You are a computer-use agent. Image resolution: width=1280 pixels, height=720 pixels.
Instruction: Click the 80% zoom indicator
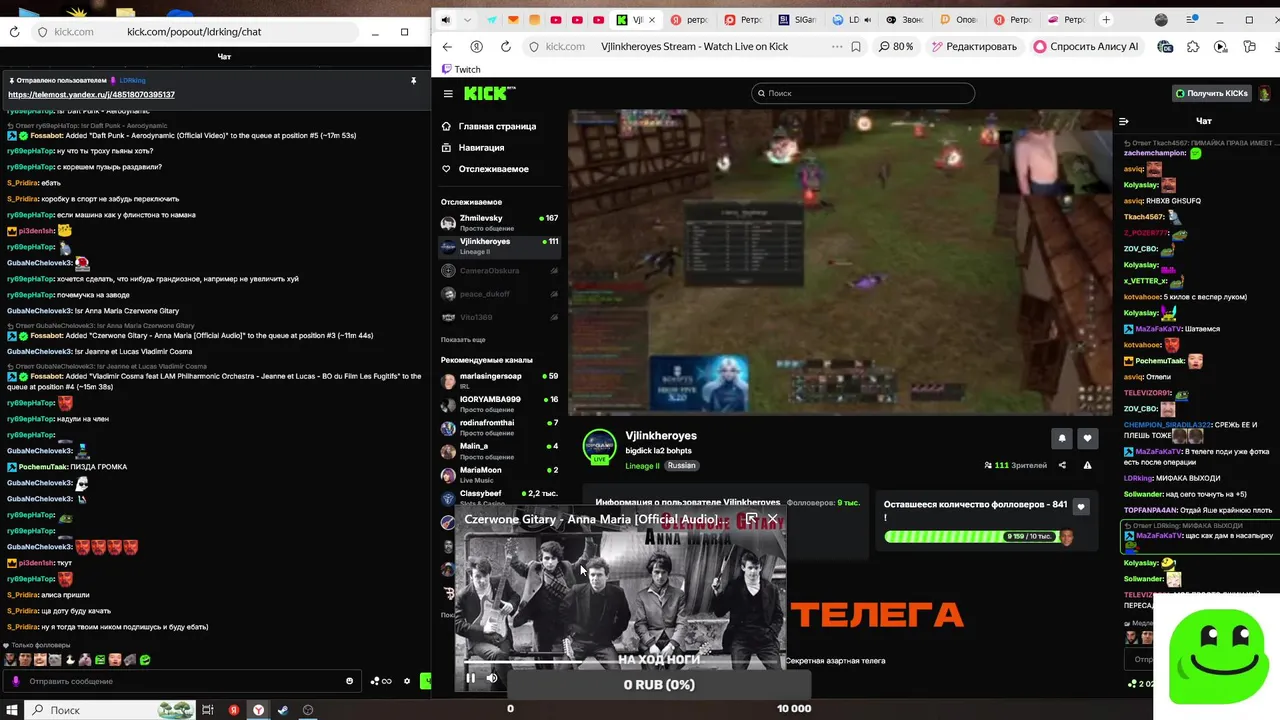point(896,46)
